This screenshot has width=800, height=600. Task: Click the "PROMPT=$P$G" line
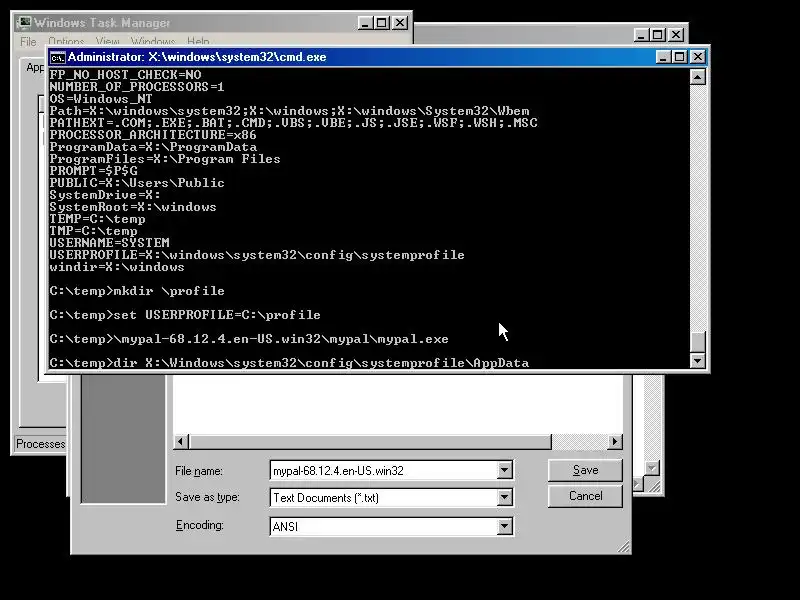pyautogui.click(x=93, y=171)
